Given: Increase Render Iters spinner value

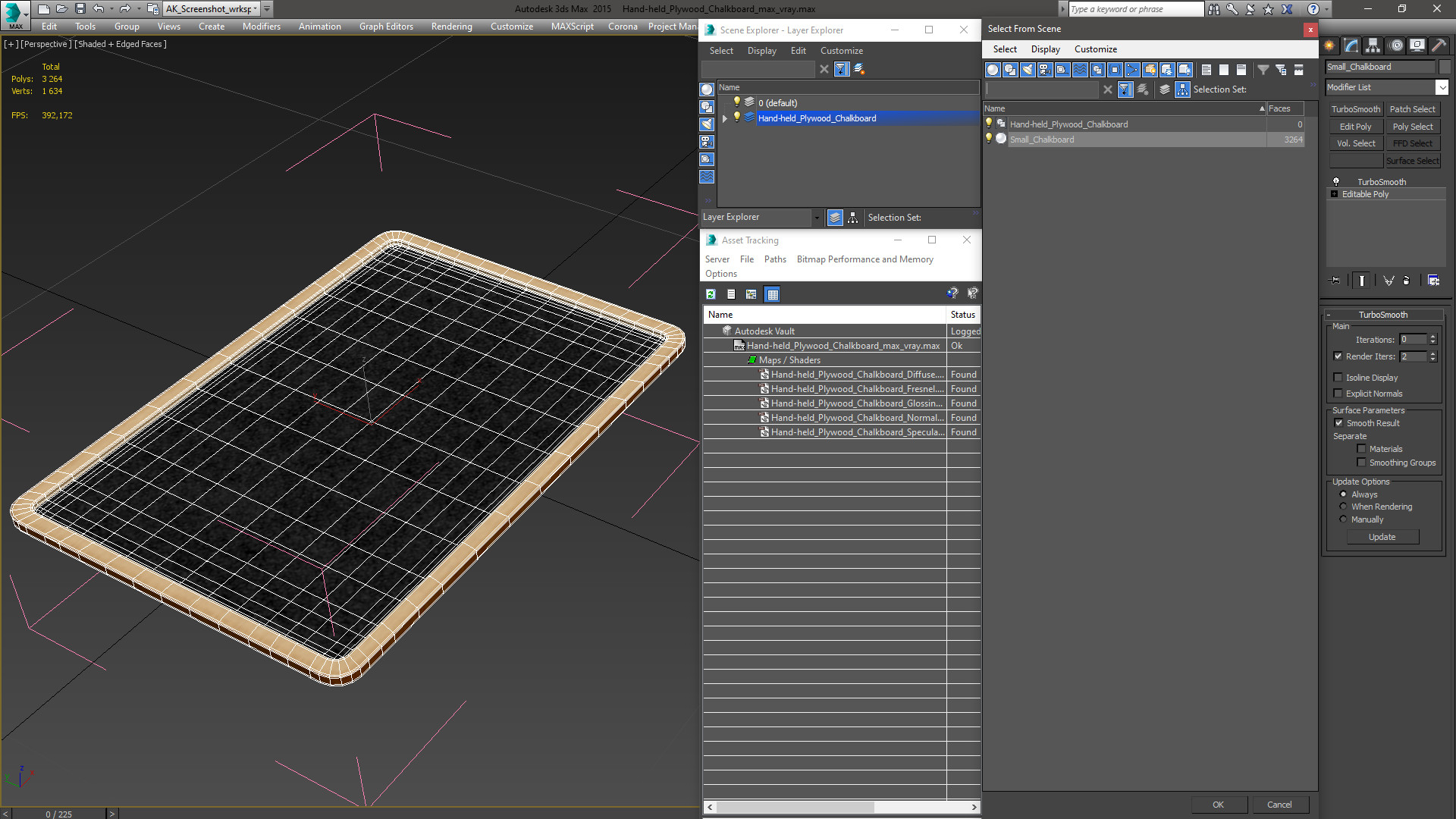Looking at the screenshot, I should (1432, 353).
